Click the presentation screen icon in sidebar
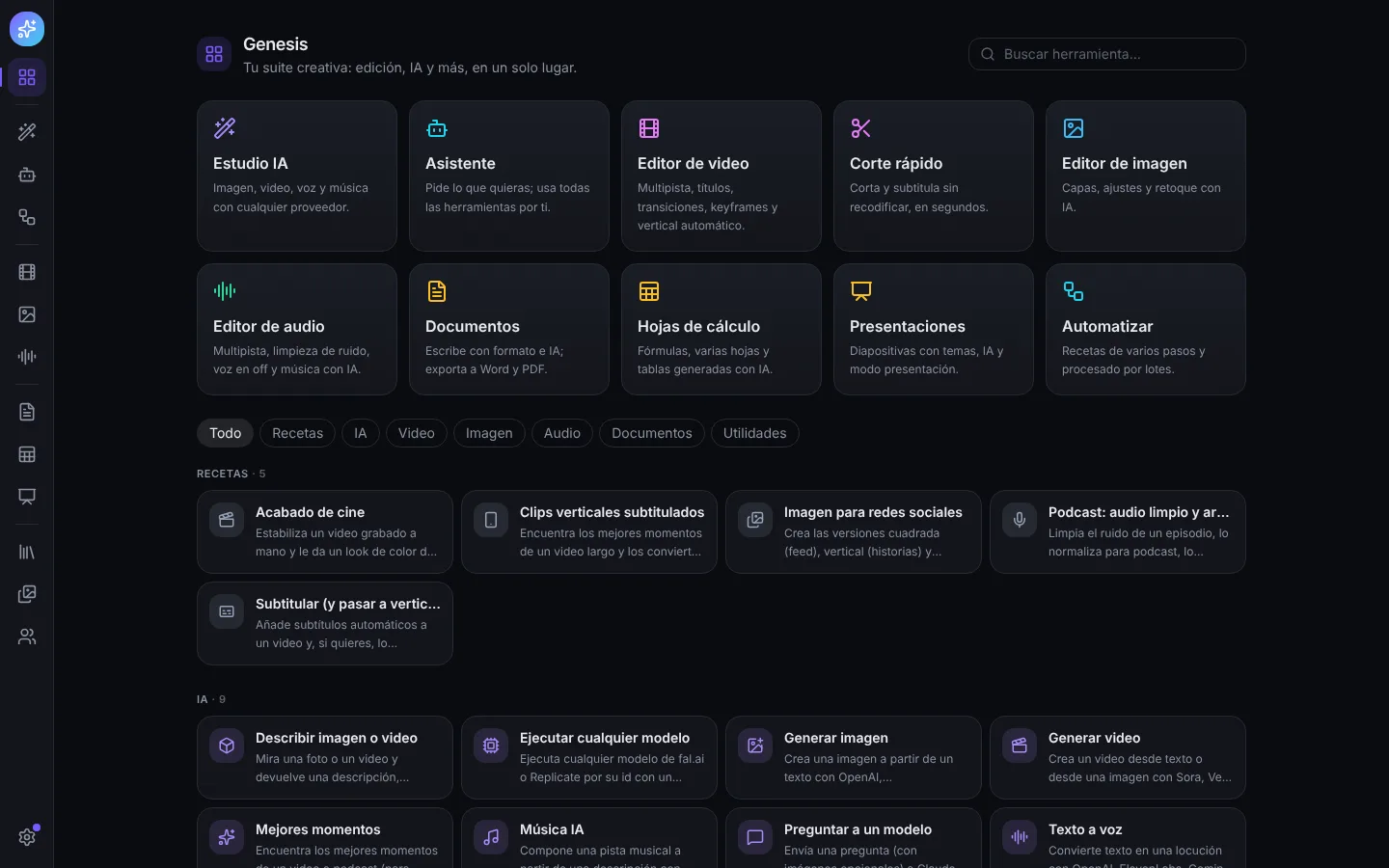 (27, 497)
